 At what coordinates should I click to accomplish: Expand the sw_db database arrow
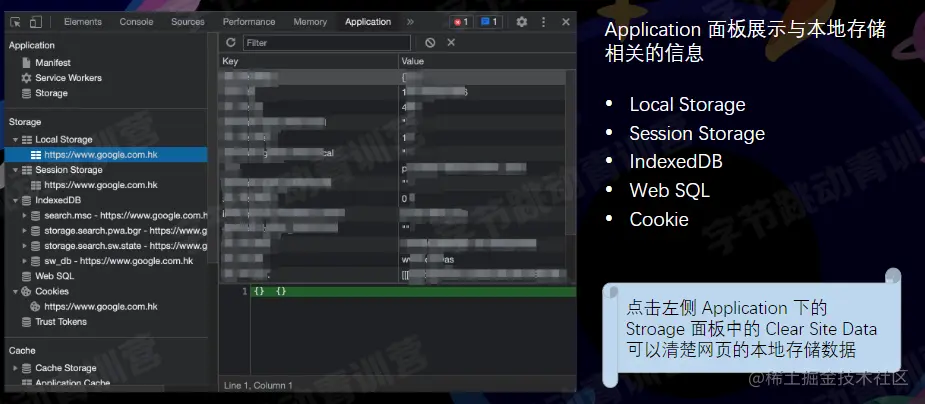click(x=24, y=261)
